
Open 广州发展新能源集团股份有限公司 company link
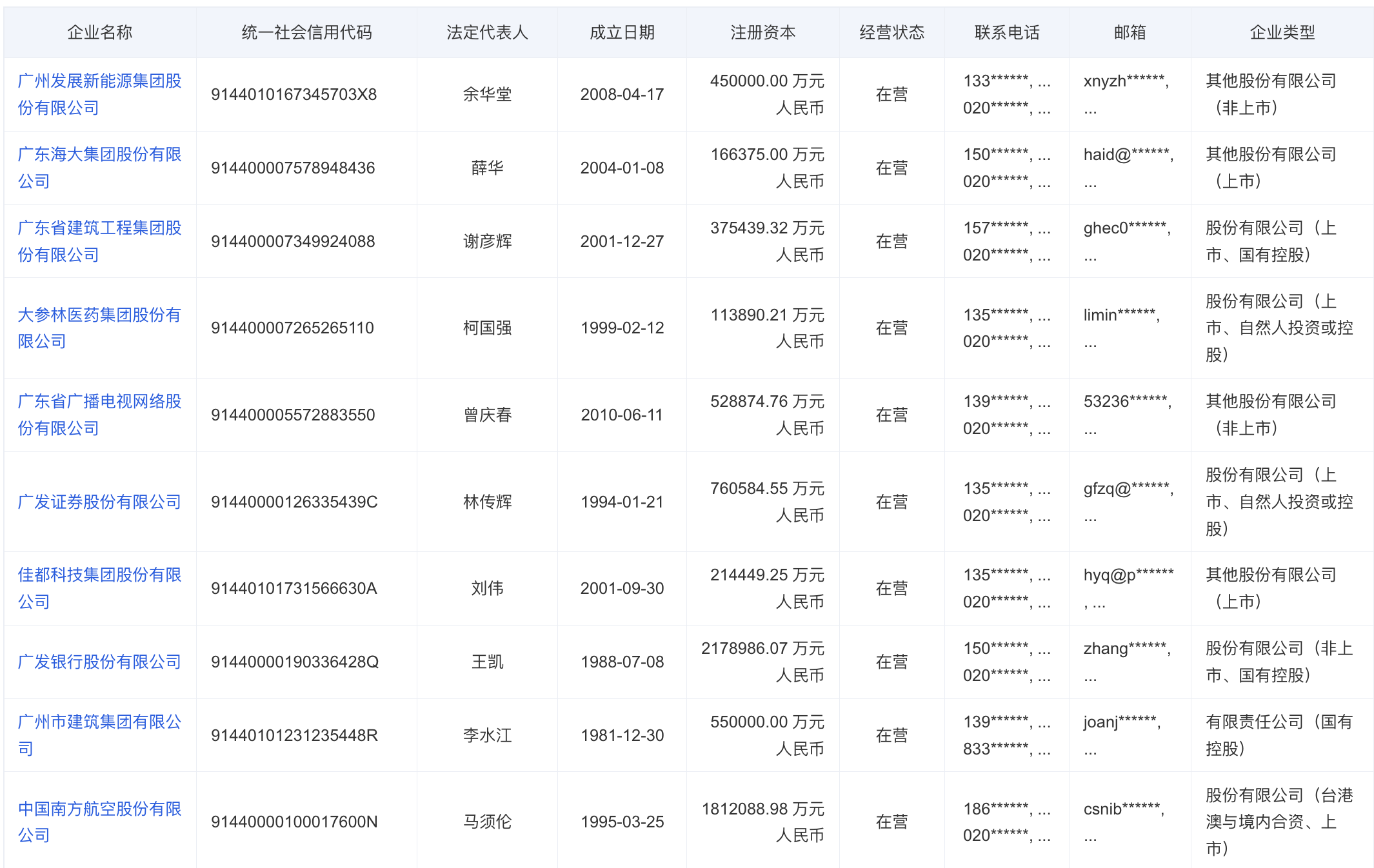pyautogui.click(x=99, y=94)
